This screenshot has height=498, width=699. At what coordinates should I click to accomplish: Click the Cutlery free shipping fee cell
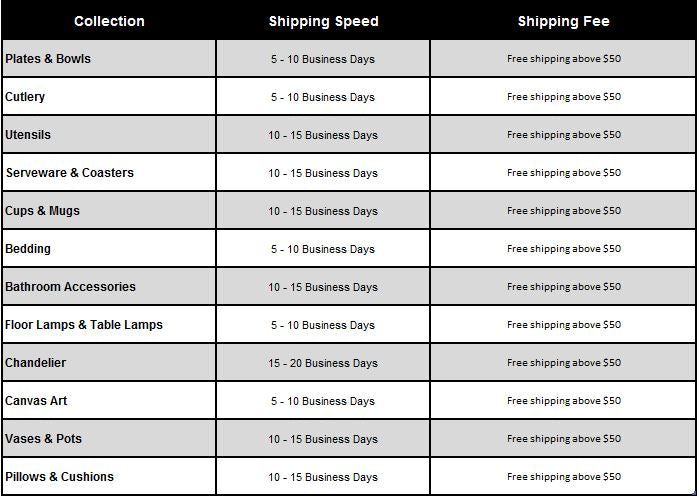(x=564, y=97)
